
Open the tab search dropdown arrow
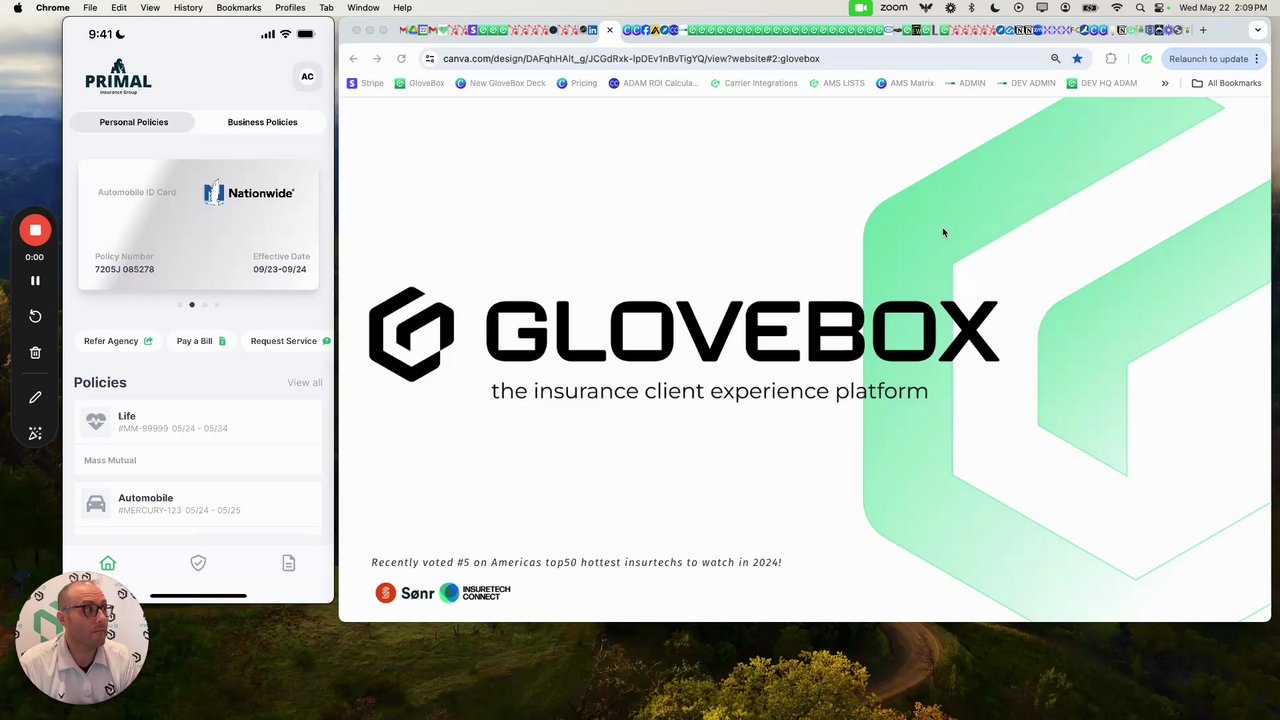tap(1257, 30)
